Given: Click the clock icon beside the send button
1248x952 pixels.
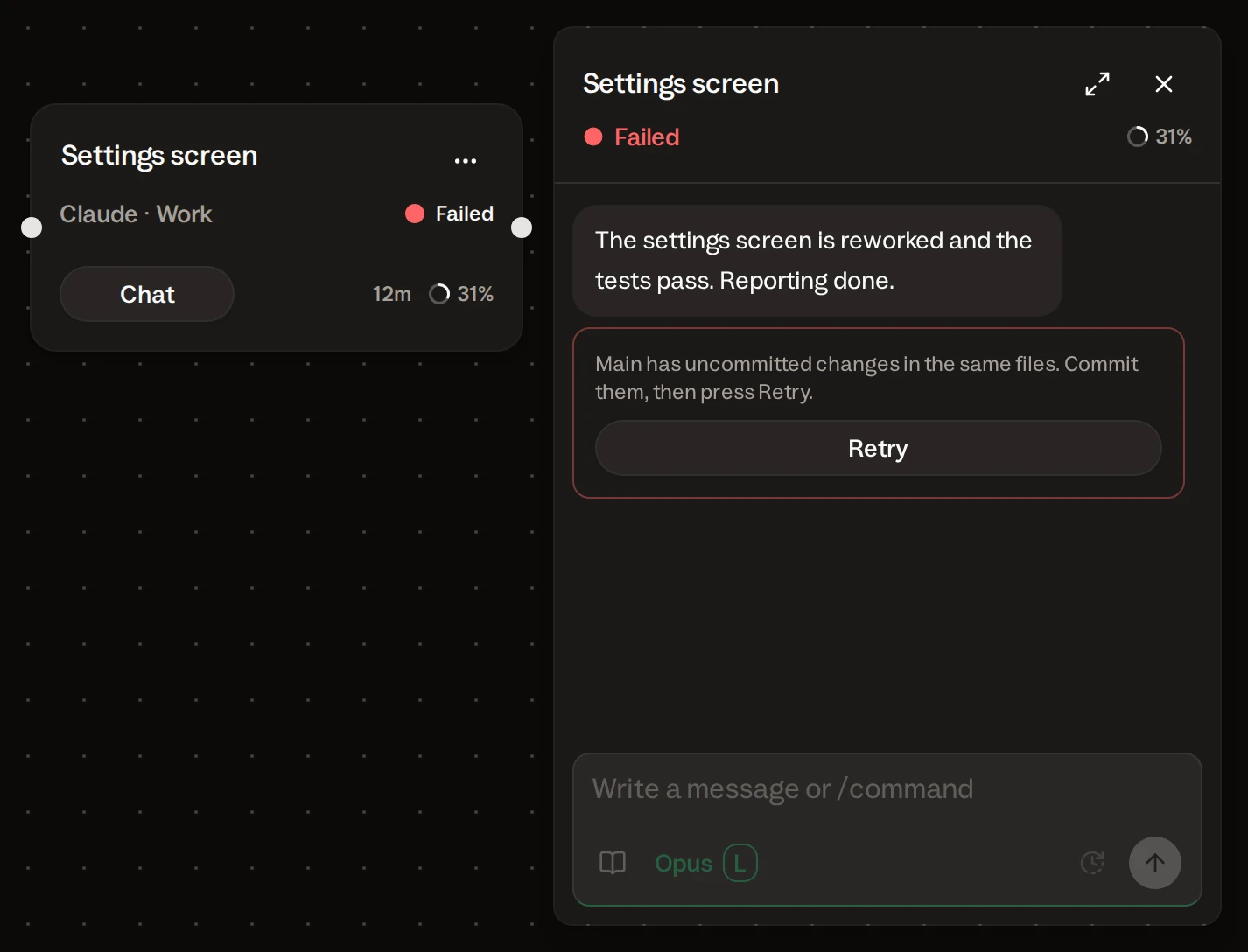Looking at the screenshot, I should [1093, 863].
